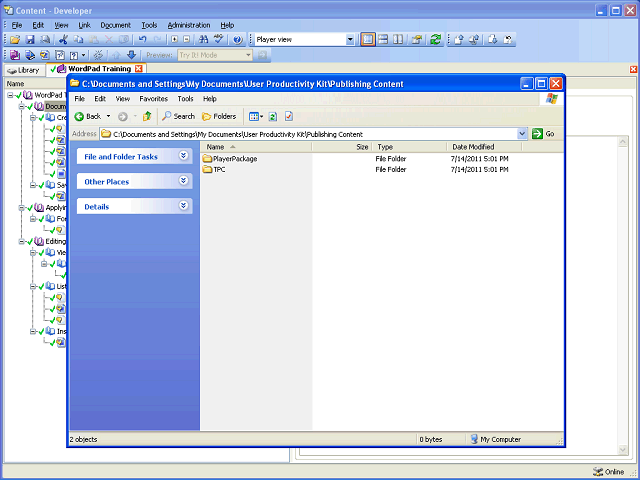The height and width of the screenshot is (480, 640).
Task: Click the Check In icon in Developer toolbar
Action: coord(458,40)
